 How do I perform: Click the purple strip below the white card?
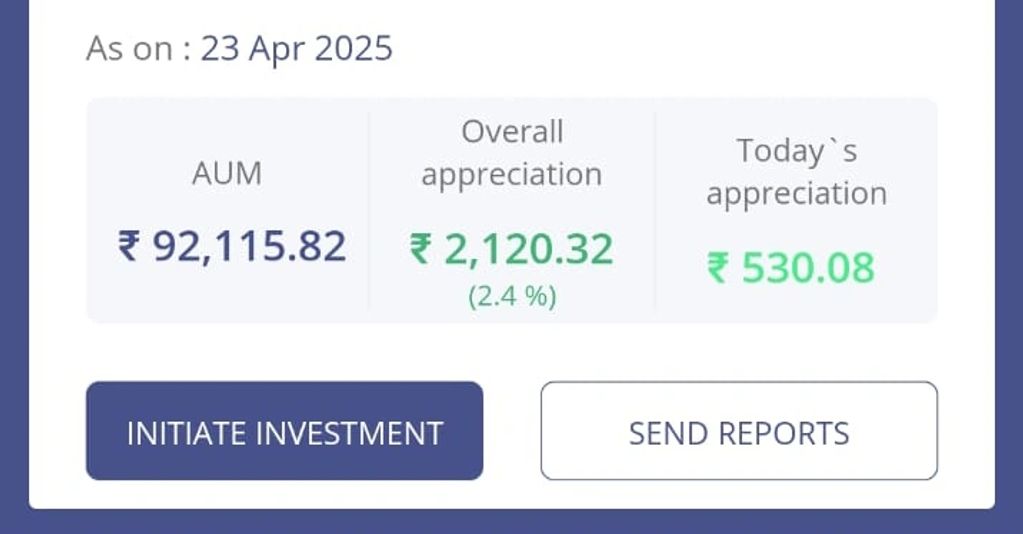pos(512,522)
